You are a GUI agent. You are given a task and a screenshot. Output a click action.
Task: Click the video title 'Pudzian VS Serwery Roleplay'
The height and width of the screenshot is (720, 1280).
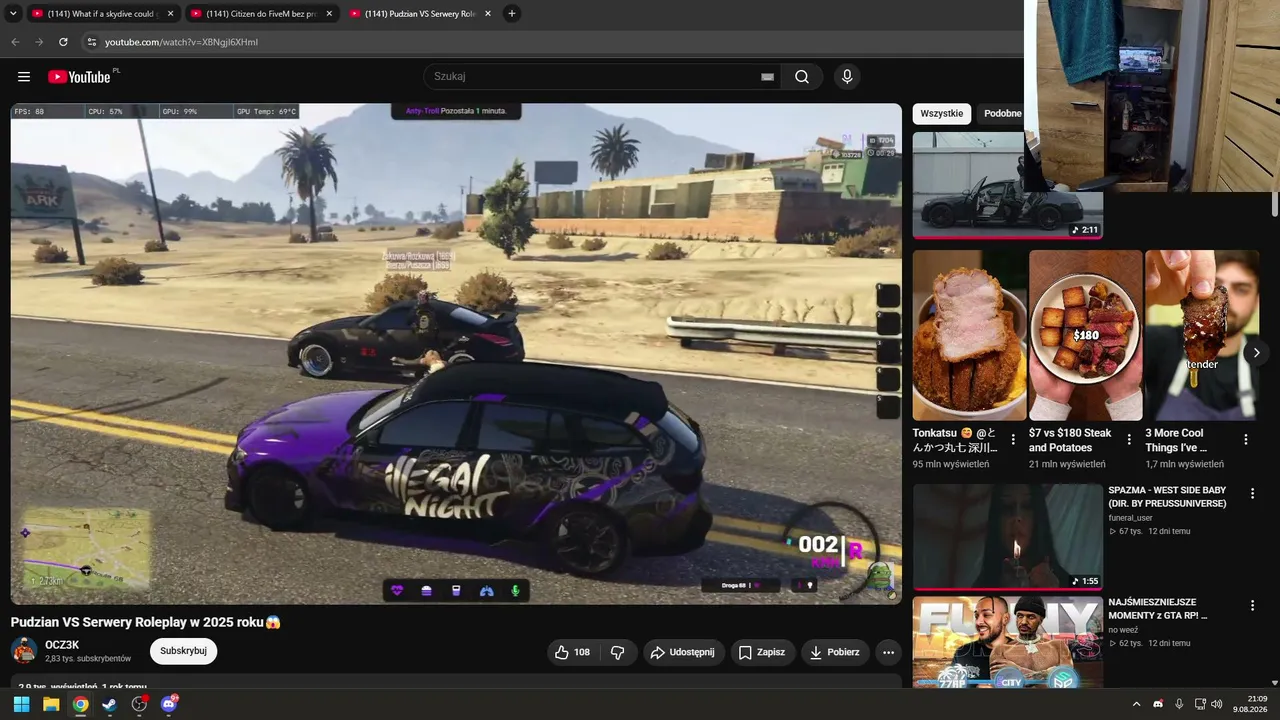pos(146,622)
